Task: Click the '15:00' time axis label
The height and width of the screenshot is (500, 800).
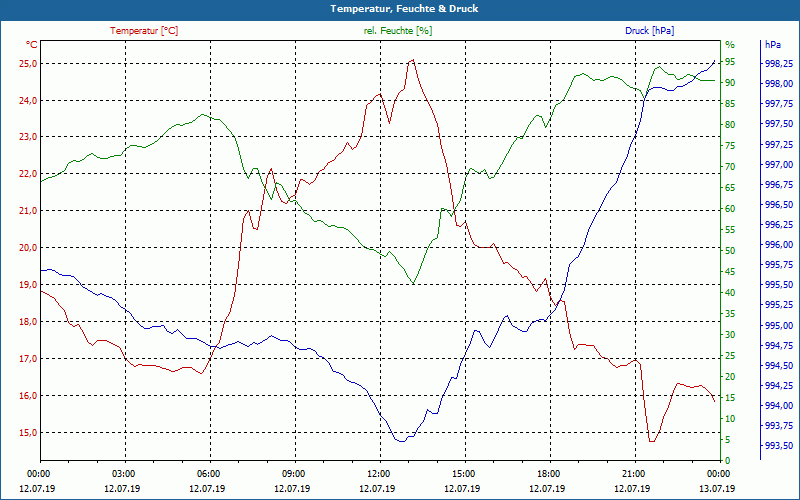Action: [x=463, y=473]
